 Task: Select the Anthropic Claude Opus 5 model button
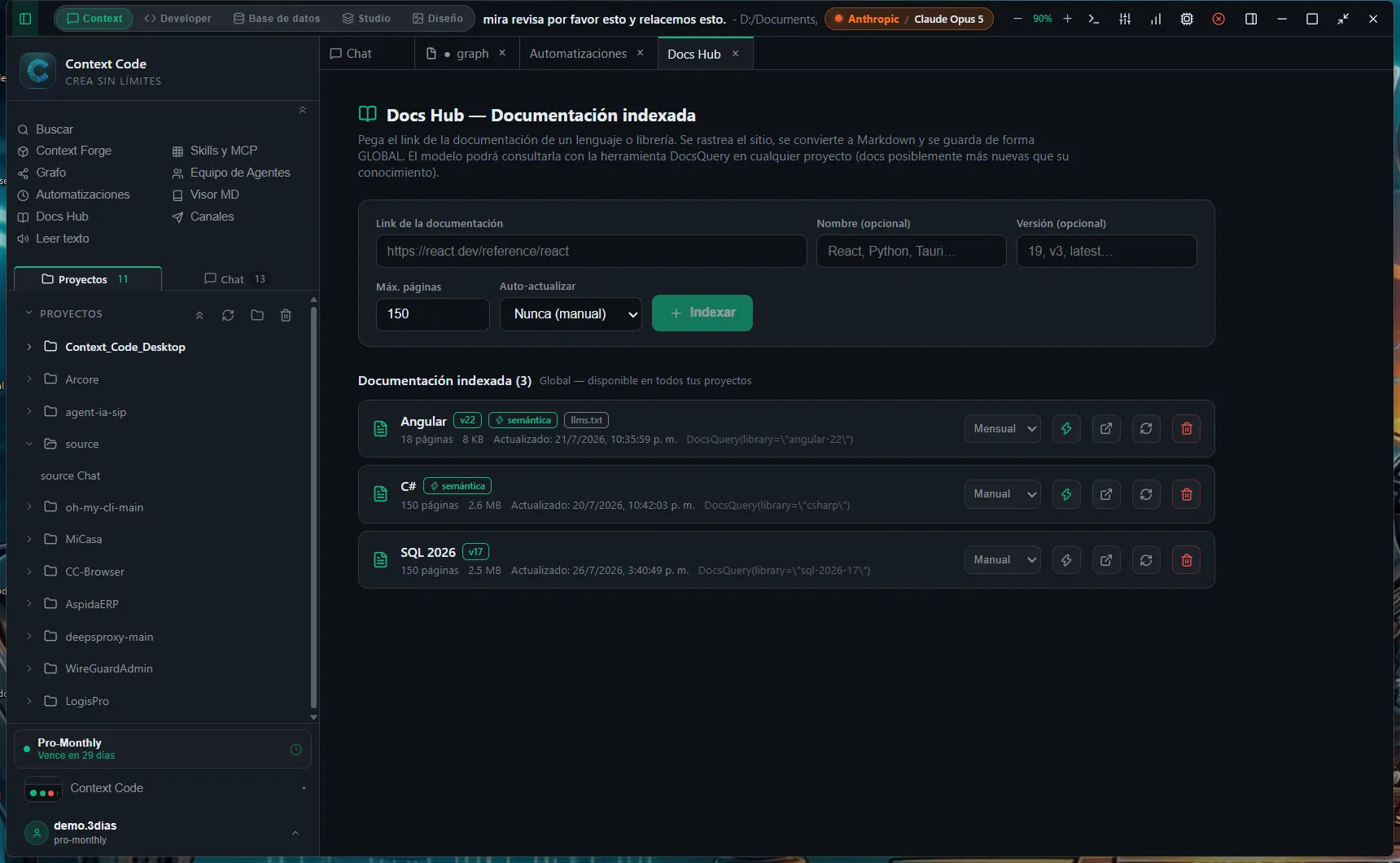tap(909, 19)
